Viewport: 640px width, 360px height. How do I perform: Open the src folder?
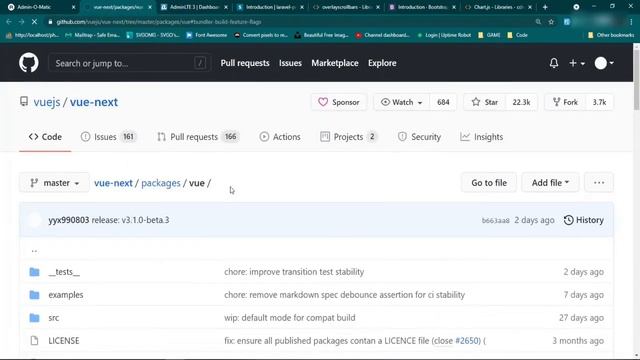tap(53, 318)
